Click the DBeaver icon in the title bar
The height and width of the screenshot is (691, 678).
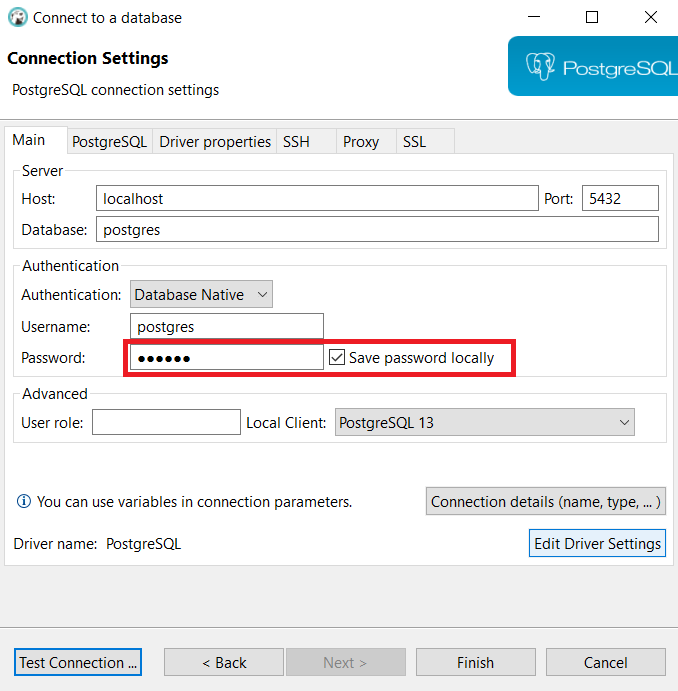coord(17,17)
